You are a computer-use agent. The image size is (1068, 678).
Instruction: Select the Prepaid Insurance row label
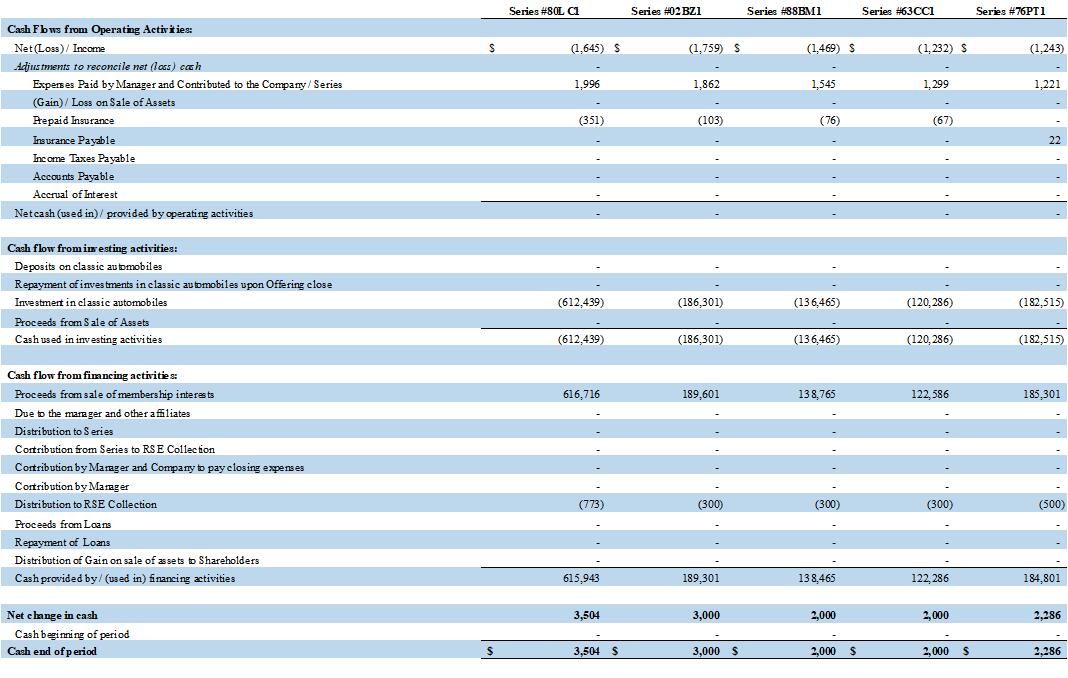(x=73, y=121)
